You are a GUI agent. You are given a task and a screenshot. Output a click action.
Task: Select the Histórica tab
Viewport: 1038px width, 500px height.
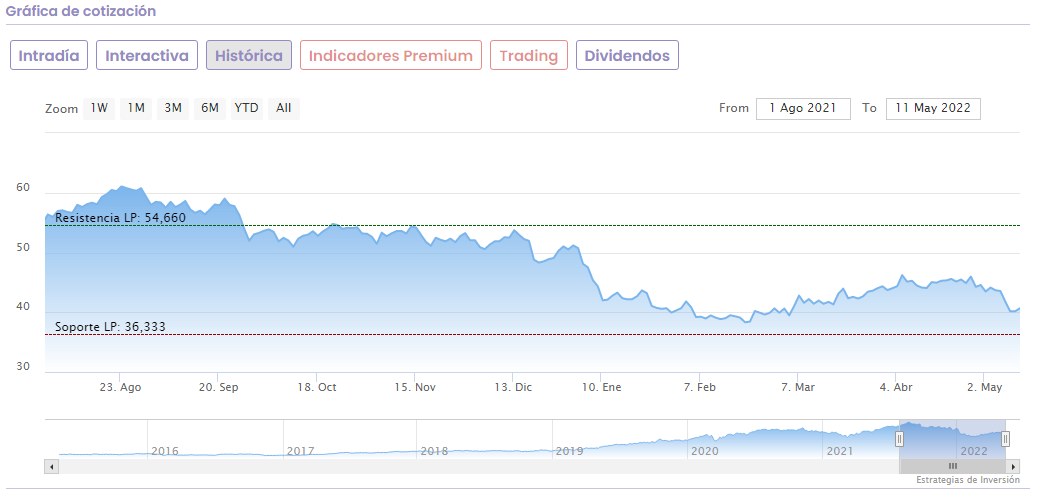[249, 55]
